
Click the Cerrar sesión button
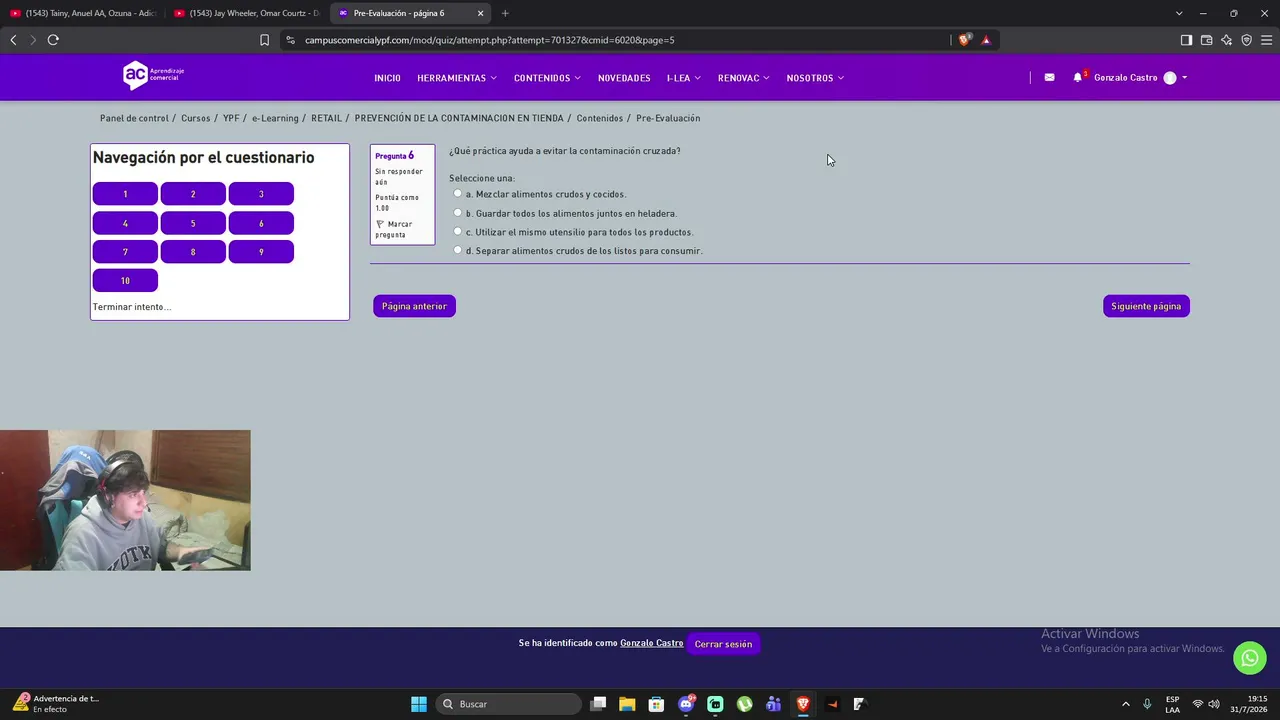point(723,644)
